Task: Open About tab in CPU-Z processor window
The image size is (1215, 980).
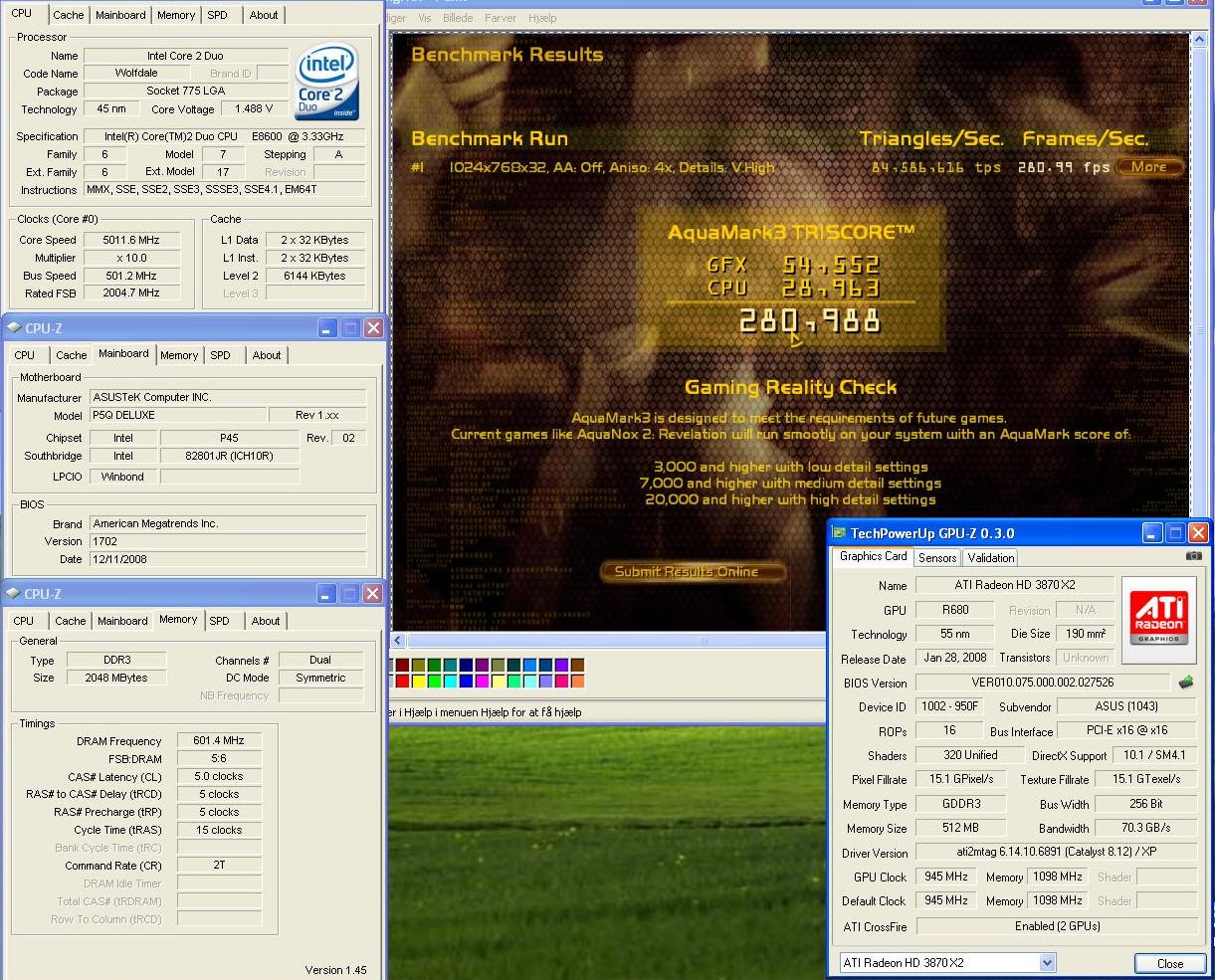Action: pyautogui.click(x=264, y=15)
